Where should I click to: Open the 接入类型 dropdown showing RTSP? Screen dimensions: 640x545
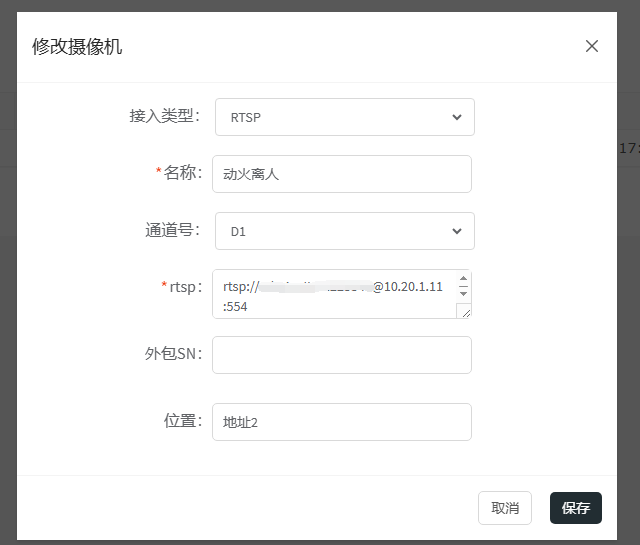(344, 117)
